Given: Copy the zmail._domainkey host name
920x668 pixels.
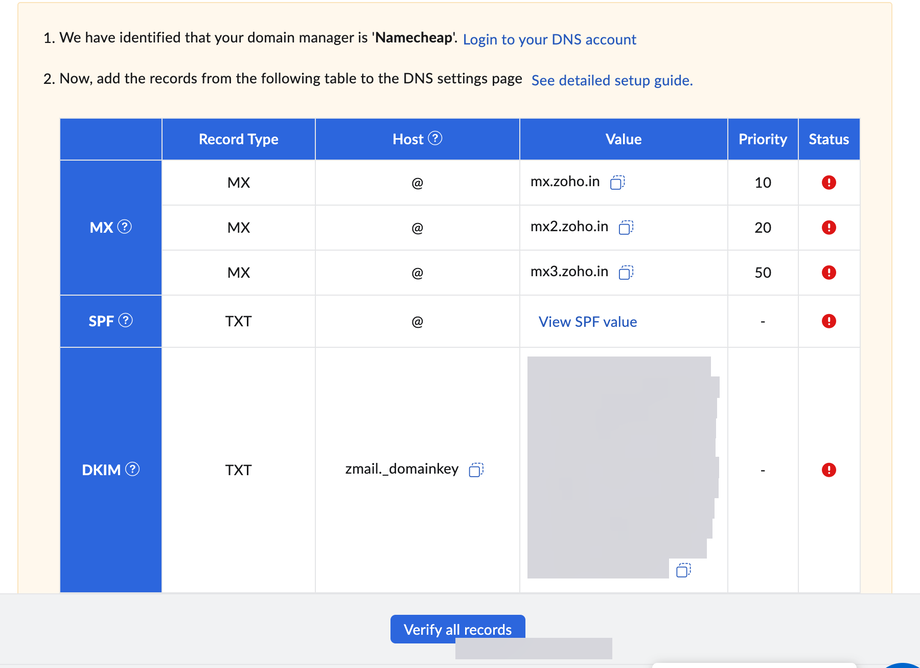Looking at the screenshot, I should 476,469.
